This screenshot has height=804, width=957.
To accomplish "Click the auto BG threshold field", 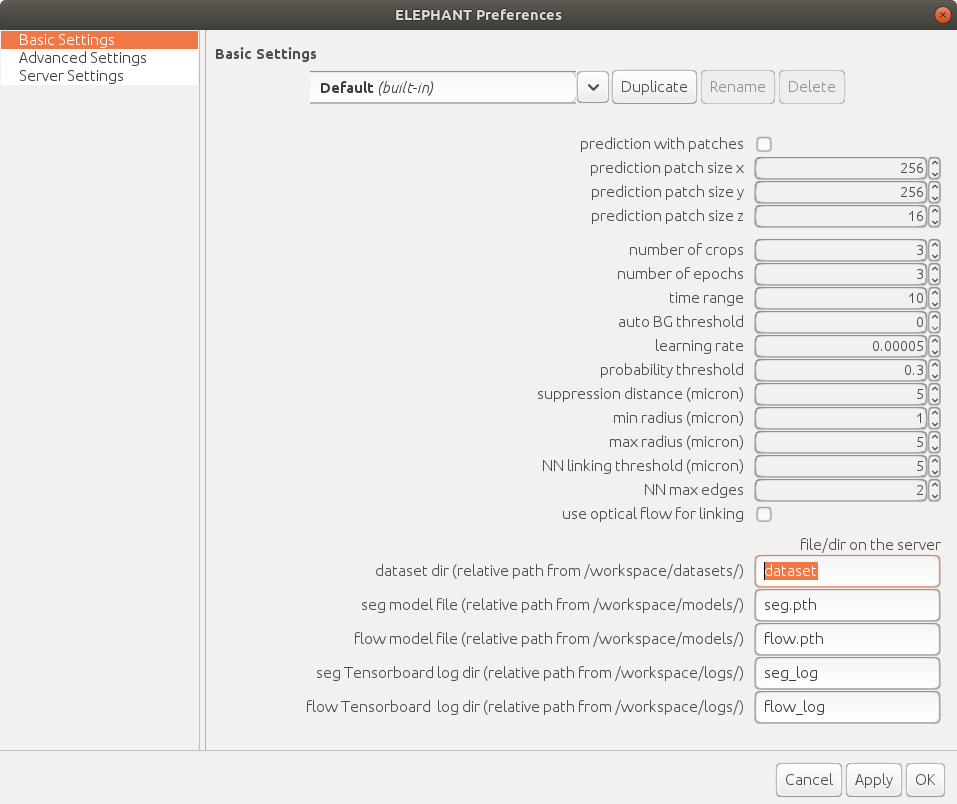I will coord(840,322).
